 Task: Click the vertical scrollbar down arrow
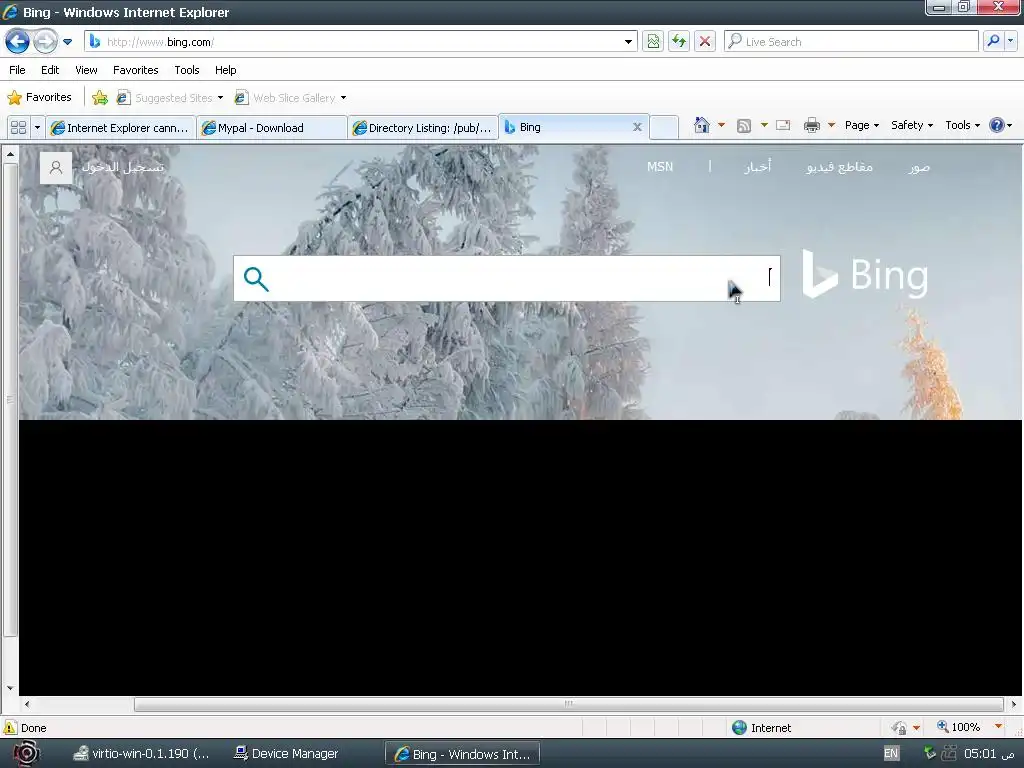(10, 688)
